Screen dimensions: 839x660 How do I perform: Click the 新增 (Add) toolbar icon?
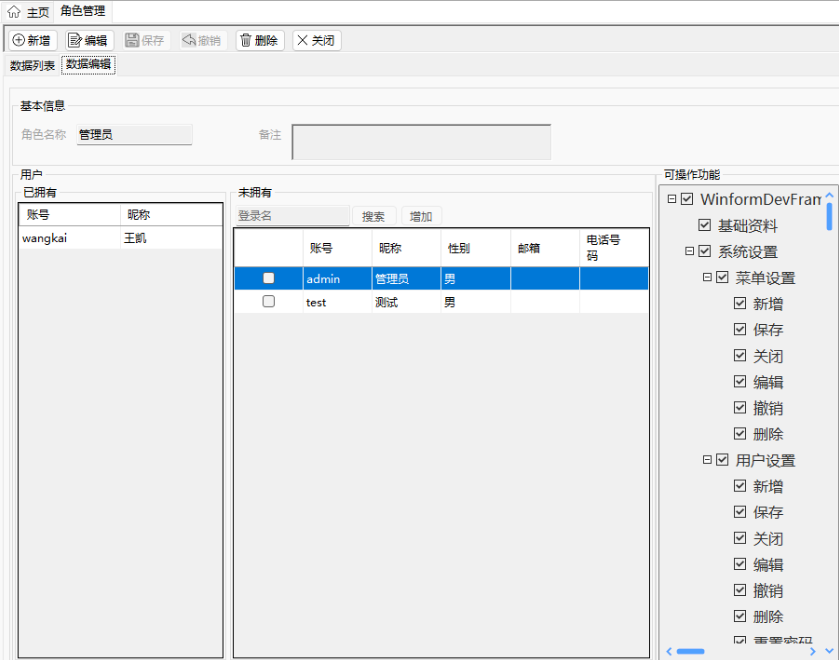point(19,41)
